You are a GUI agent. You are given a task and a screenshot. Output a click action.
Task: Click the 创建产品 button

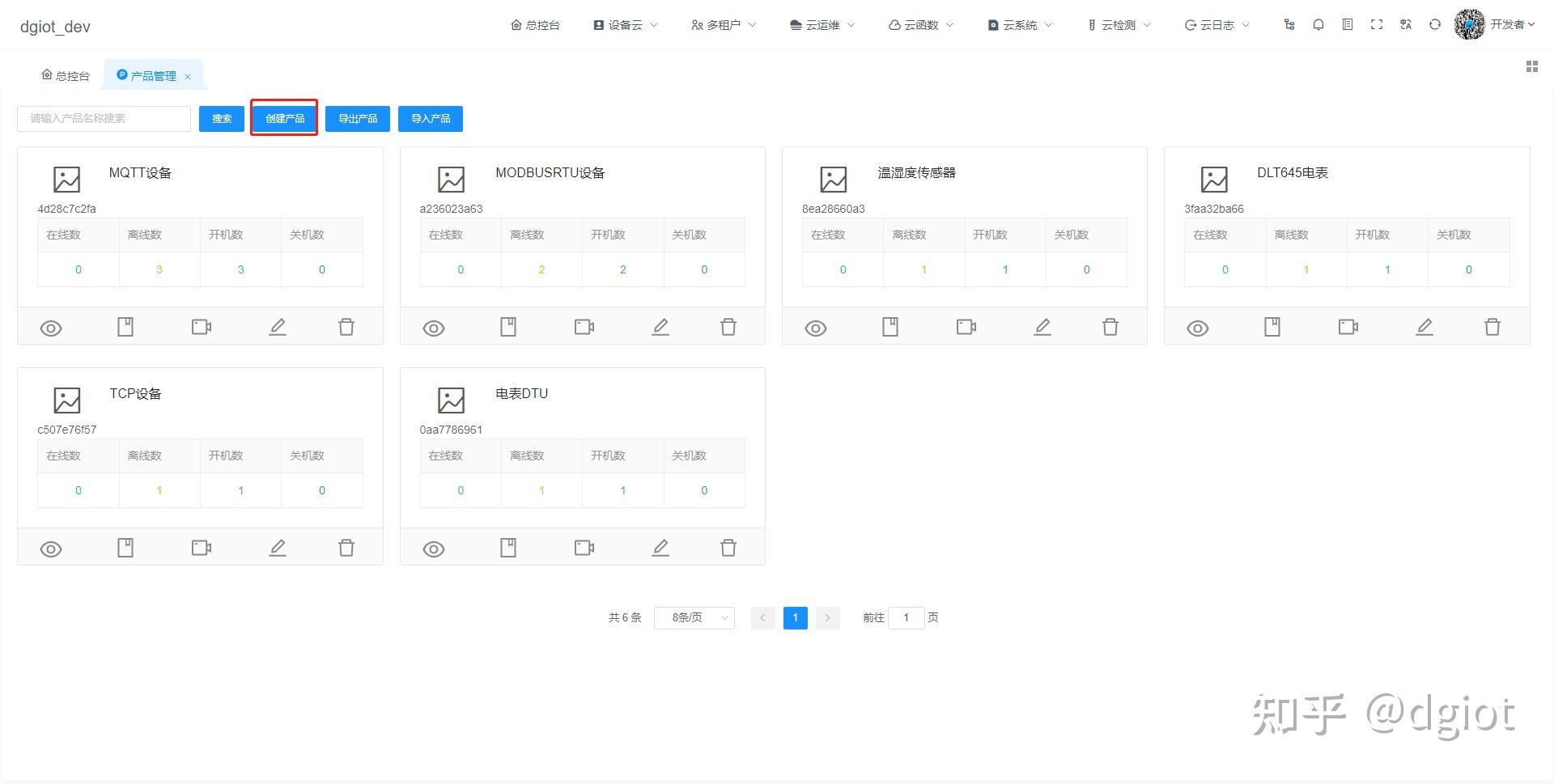(x=284, y=118)
